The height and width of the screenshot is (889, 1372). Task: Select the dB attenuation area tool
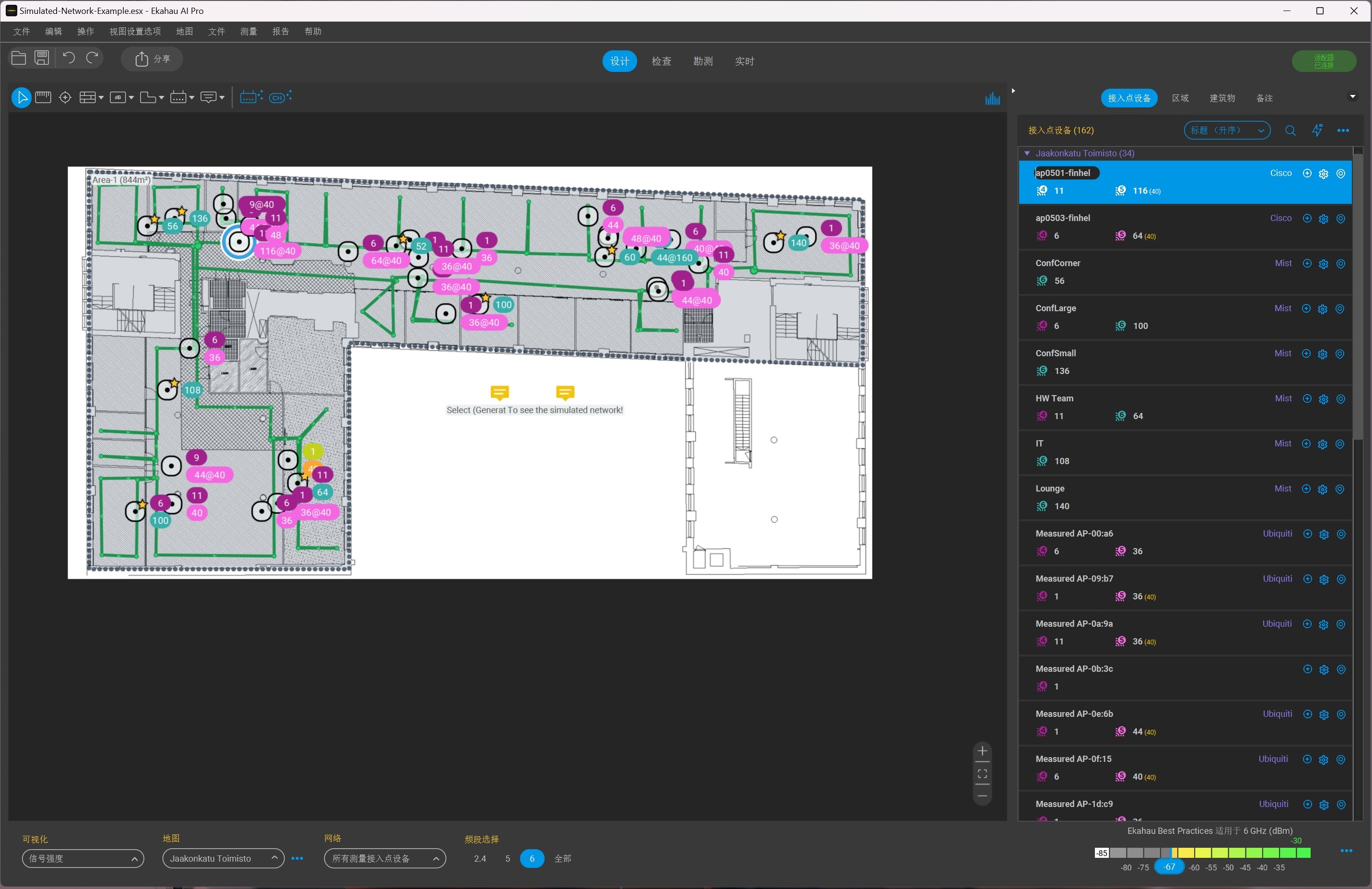point(117,97)
